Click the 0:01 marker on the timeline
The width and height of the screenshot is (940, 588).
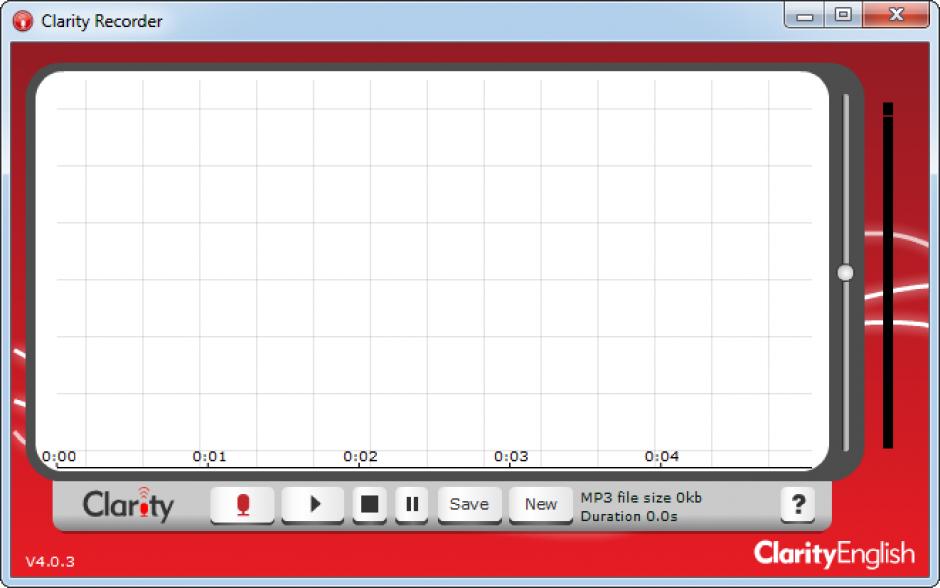tap(209, 457)
